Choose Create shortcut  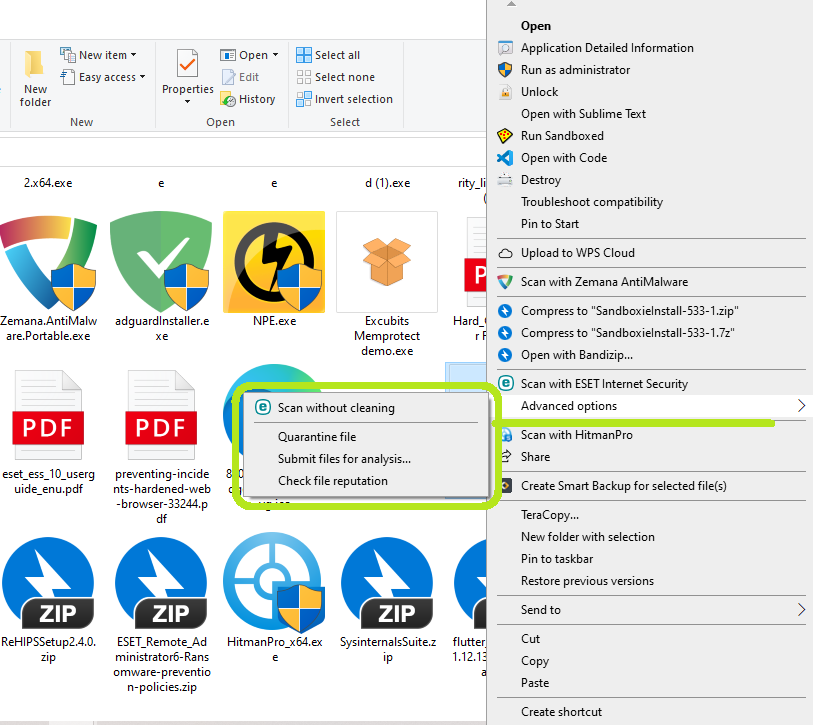[x=650, y=712]
